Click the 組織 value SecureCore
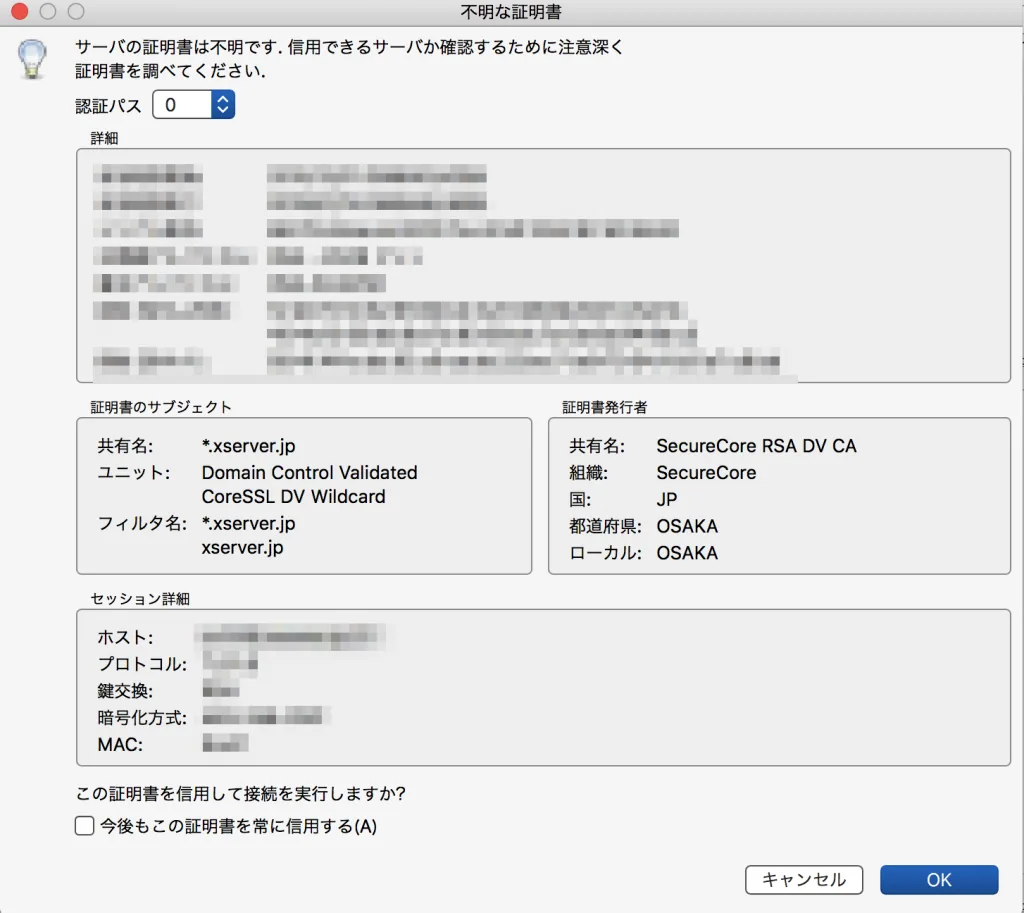Screen dimensions: 1024x913 706,472
